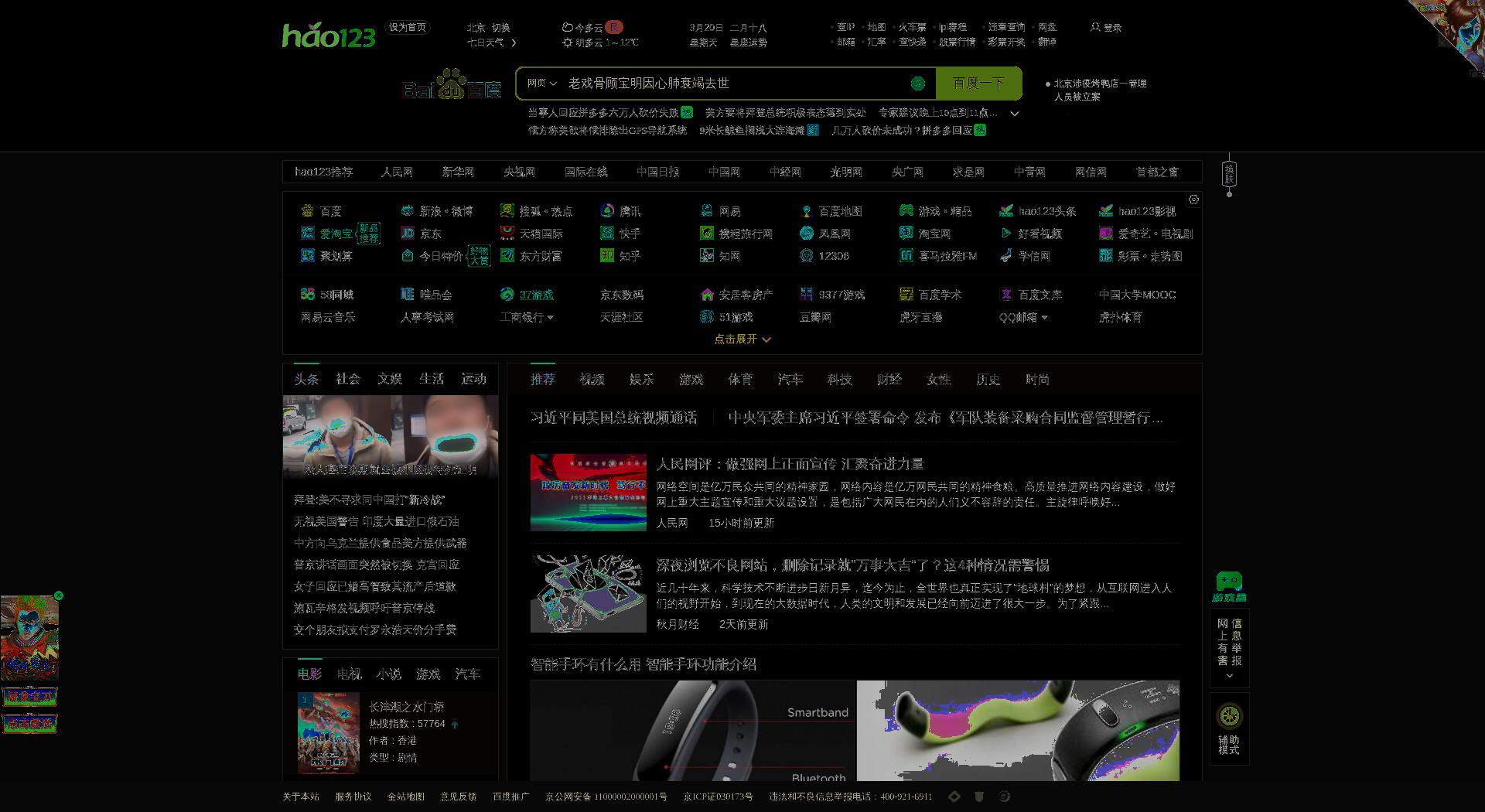Viewport: 1485px width, 812px height.
Task: Open 12306 railway icon
Action: point(807,255)
